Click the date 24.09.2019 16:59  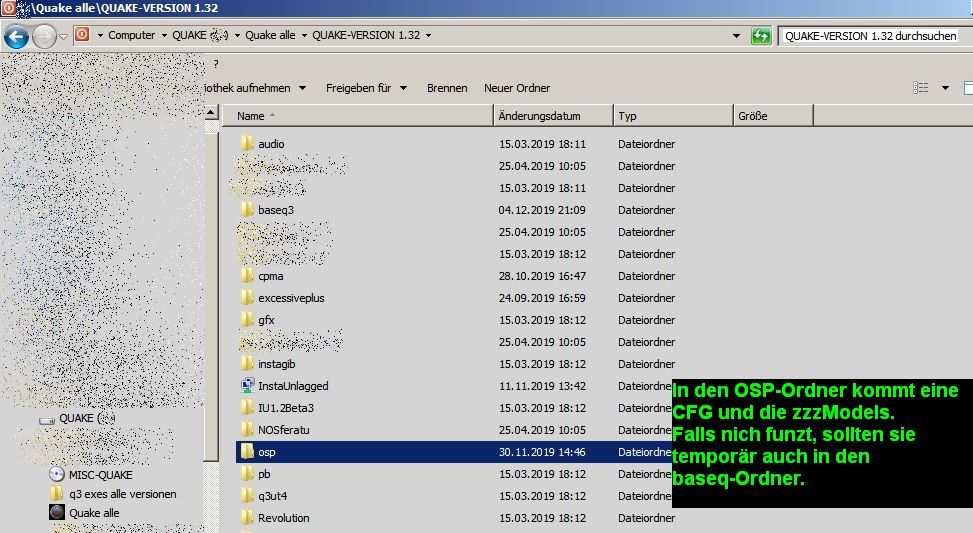(542, 298)
